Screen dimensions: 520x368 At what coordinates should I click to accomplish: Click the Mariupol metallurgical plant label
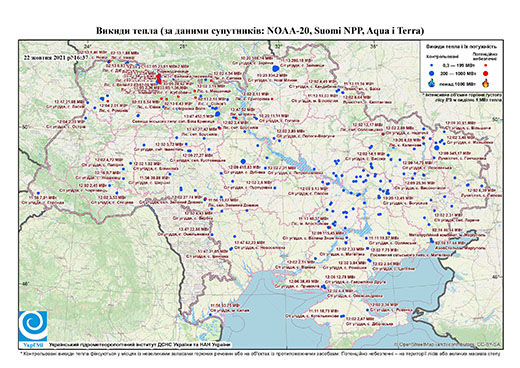pos(447,235)
